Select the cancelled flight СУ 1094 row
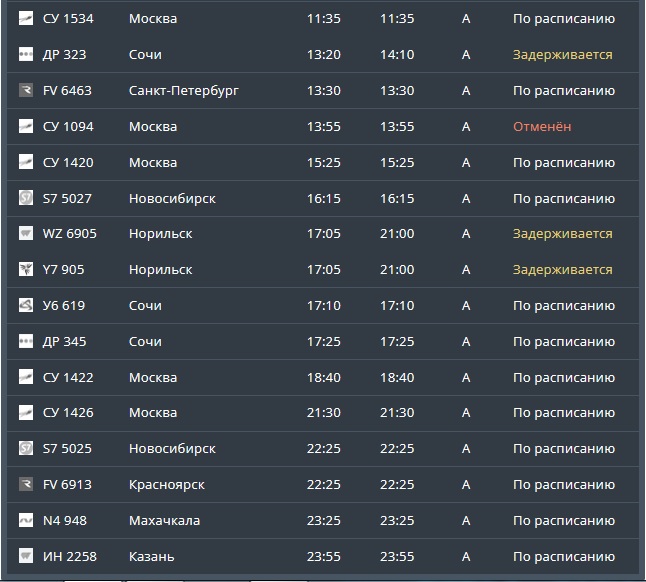The width and height of the screenshot is (646, 582). (320, 127)
